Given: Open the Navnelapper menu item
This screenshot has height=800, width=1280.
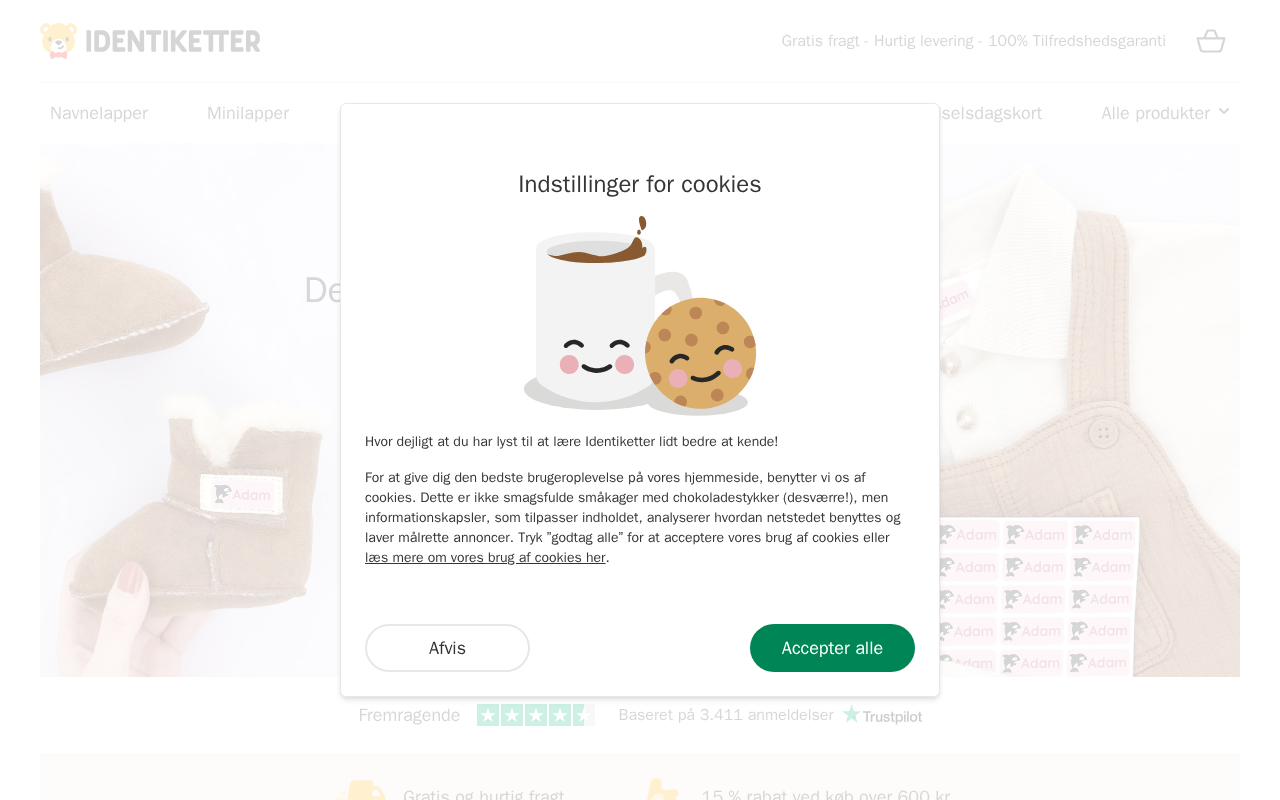Looking at the screenshot, I should pyautogui.click(x=99, y=113).
